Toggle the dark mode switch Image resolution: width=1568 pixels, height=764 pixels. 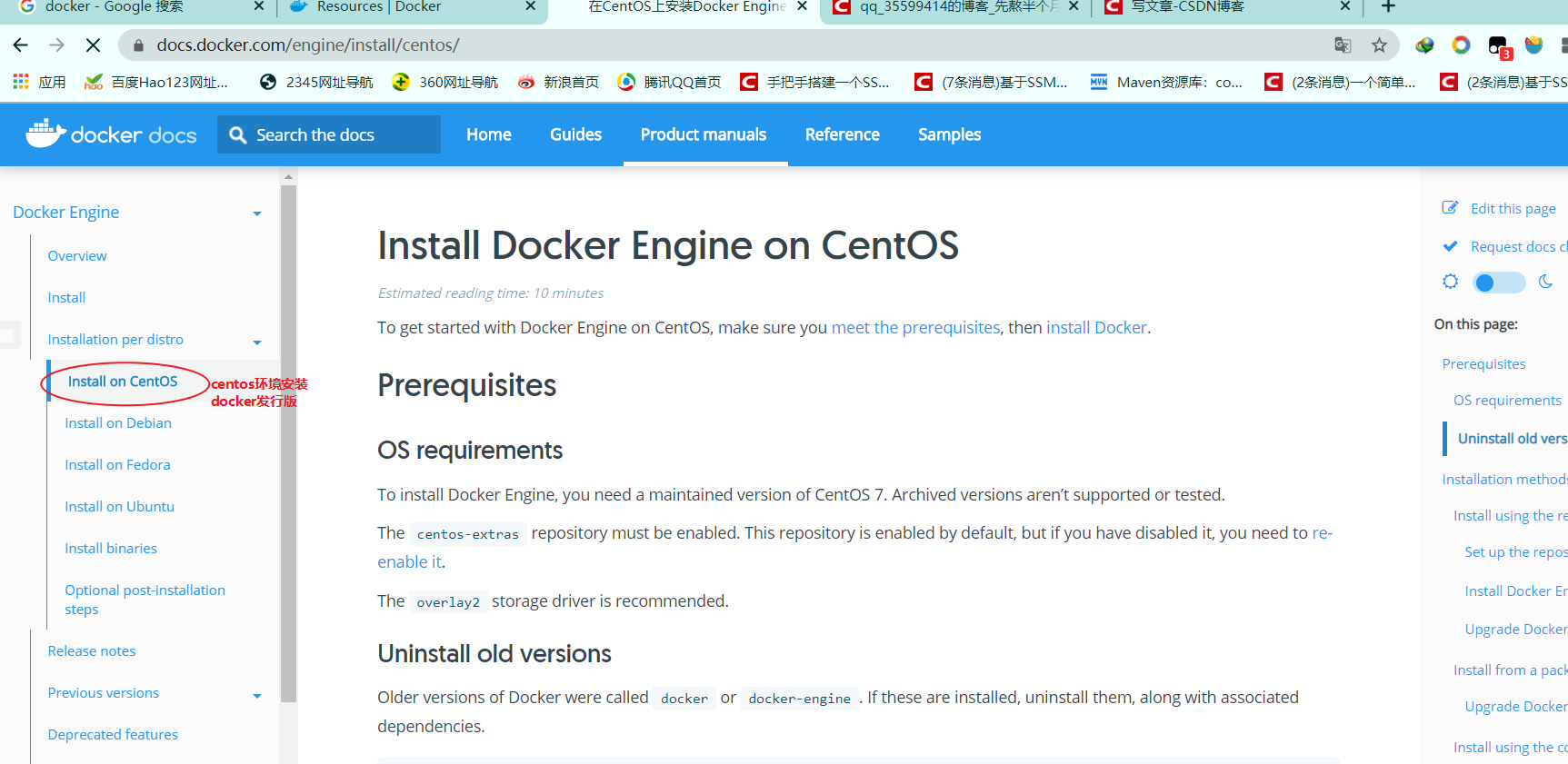[1498, 283]
